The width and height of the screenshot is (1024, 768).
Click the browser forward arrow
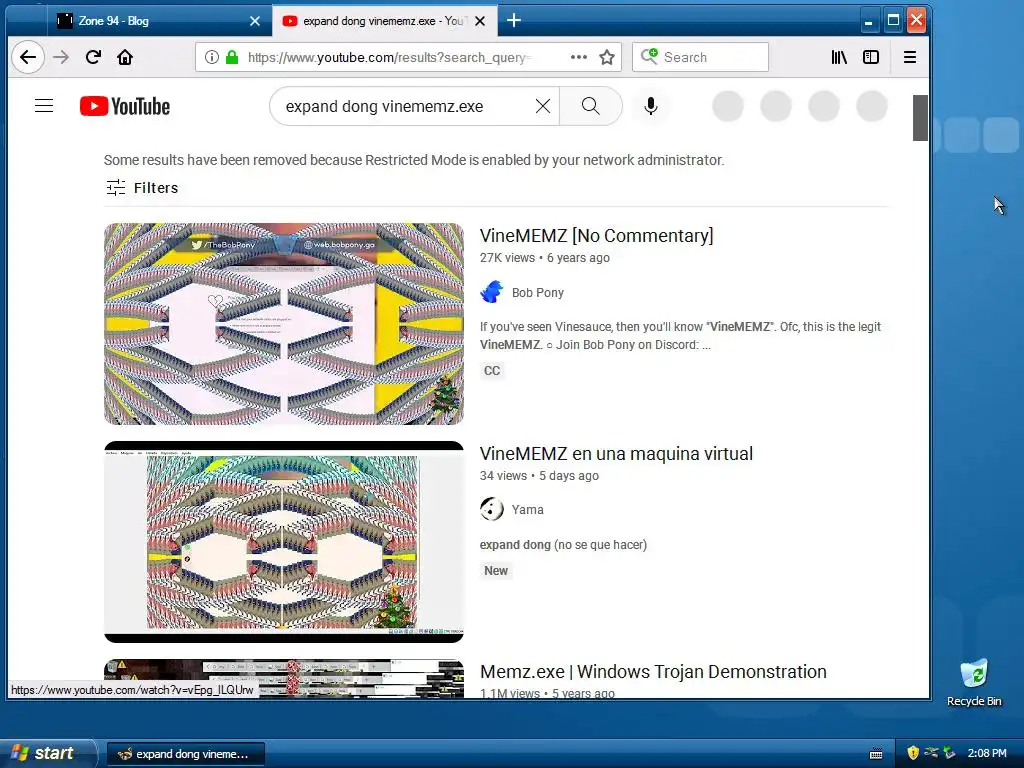click(61, 57)
